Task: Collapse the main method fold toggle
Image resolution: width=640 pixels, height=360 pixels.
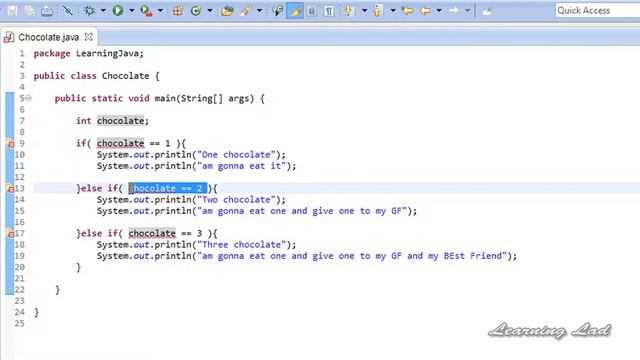Action: 28,98
